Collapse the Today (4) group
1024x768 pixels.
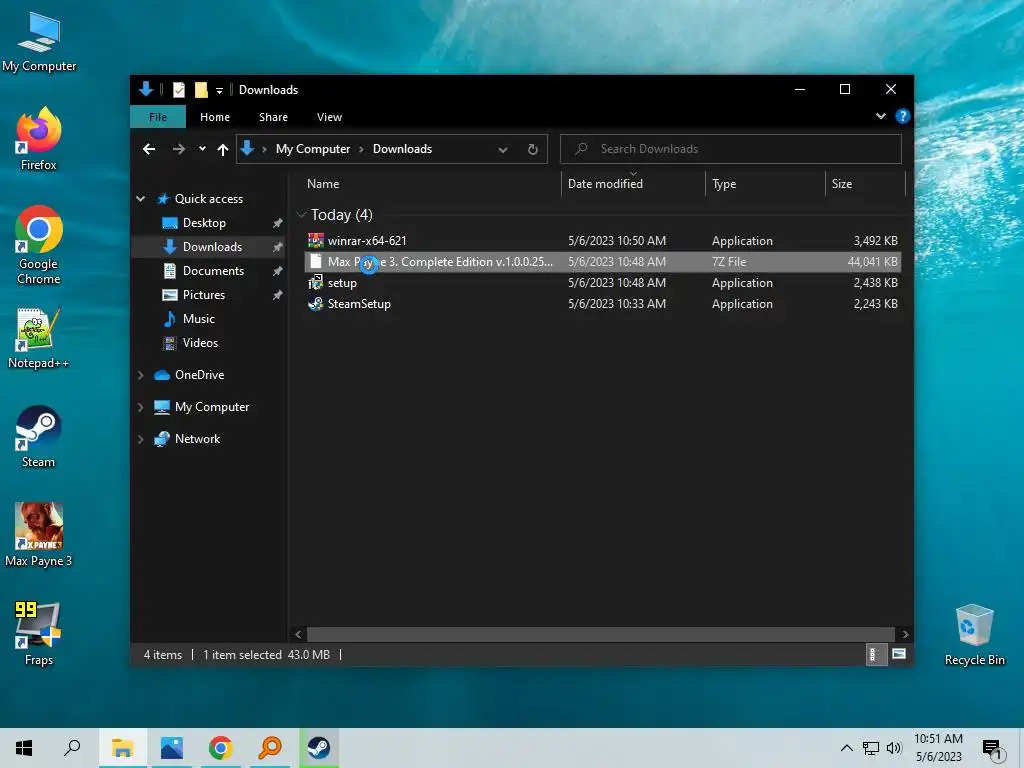tap(301, 215)
